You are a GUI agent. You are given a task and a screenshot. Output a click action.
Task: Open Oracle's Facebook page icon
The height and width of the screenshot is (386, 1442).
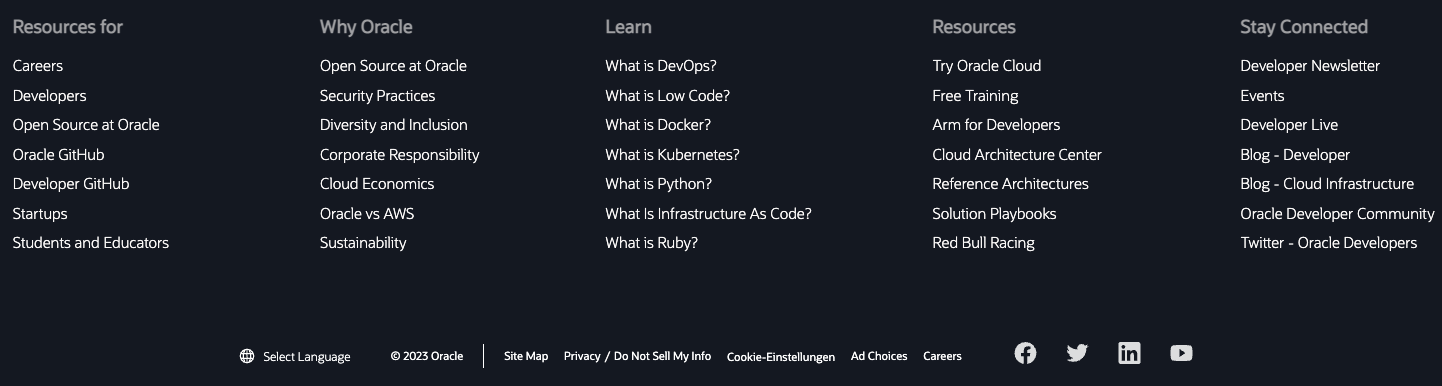[1025, 353]
